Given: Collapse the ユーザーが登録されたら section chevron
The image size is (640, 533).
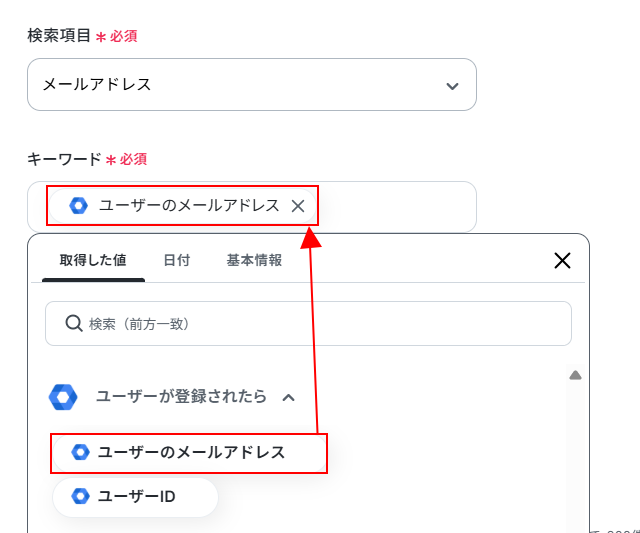Looking at the screenshot, I should pos(289,397).
